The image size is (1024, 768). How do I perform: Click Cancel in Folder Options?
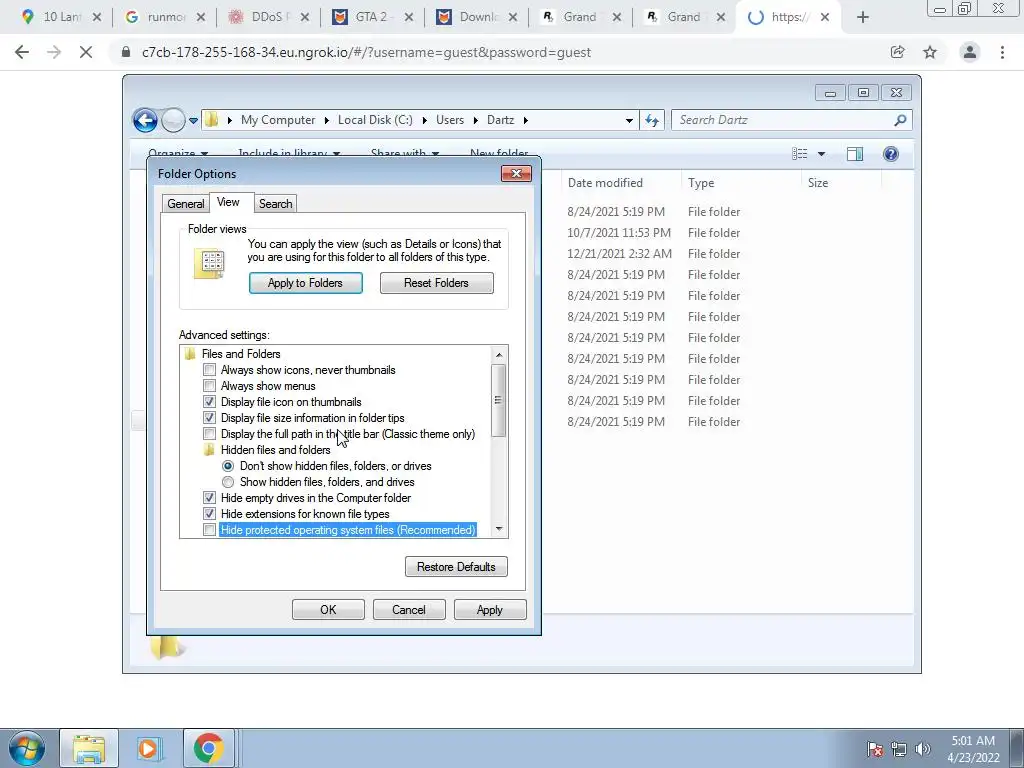(409, 610)
